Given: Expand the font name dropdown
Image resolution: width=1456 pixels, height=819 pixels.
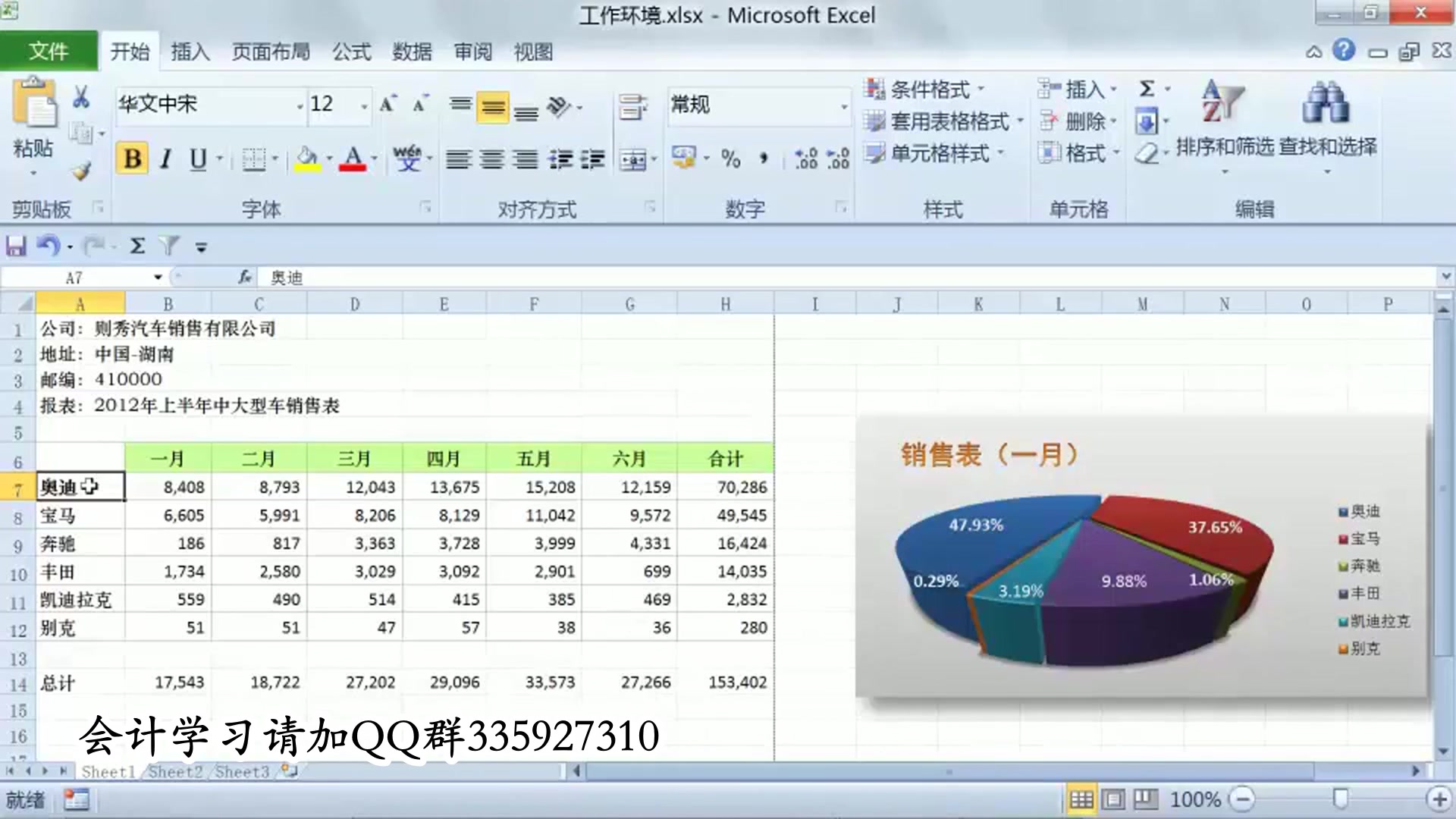Looking at the screenshot, I should coord(300,105).
